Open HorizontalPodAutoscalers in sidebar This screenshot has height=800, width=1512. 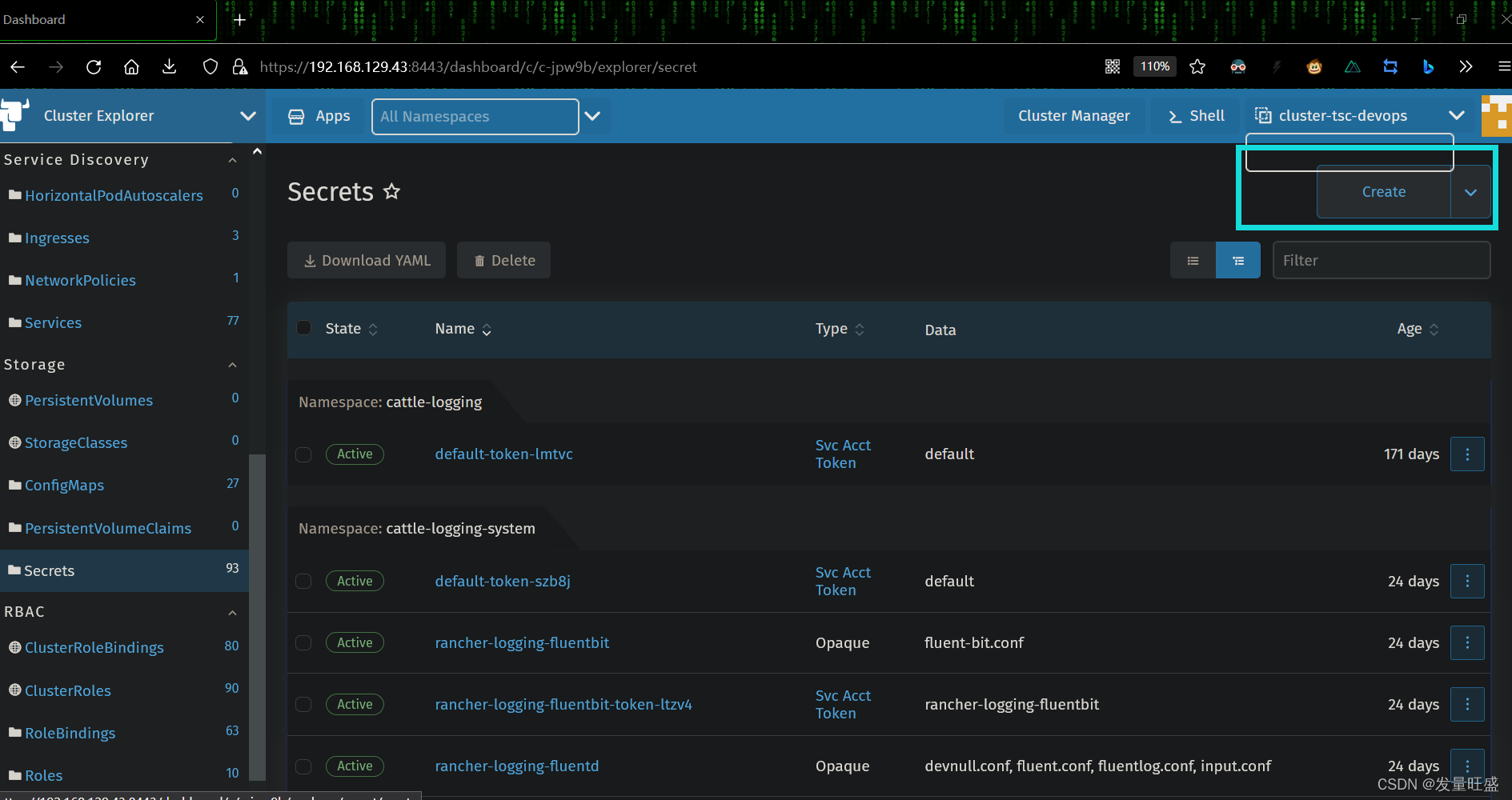[114, 195]
